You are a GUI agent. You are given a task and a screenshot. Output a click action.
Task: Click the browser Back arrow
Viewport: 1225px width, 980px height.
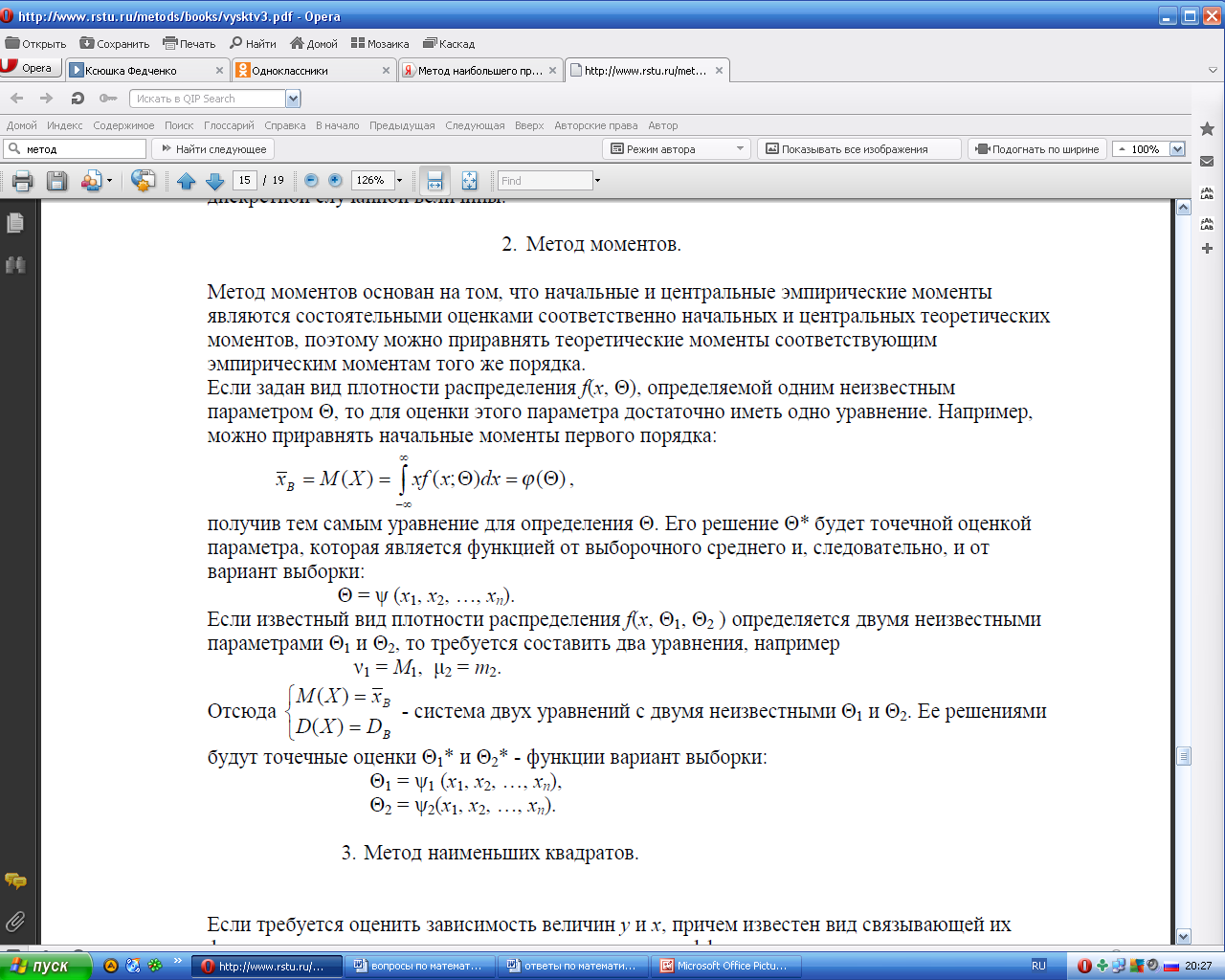point(16,98)
